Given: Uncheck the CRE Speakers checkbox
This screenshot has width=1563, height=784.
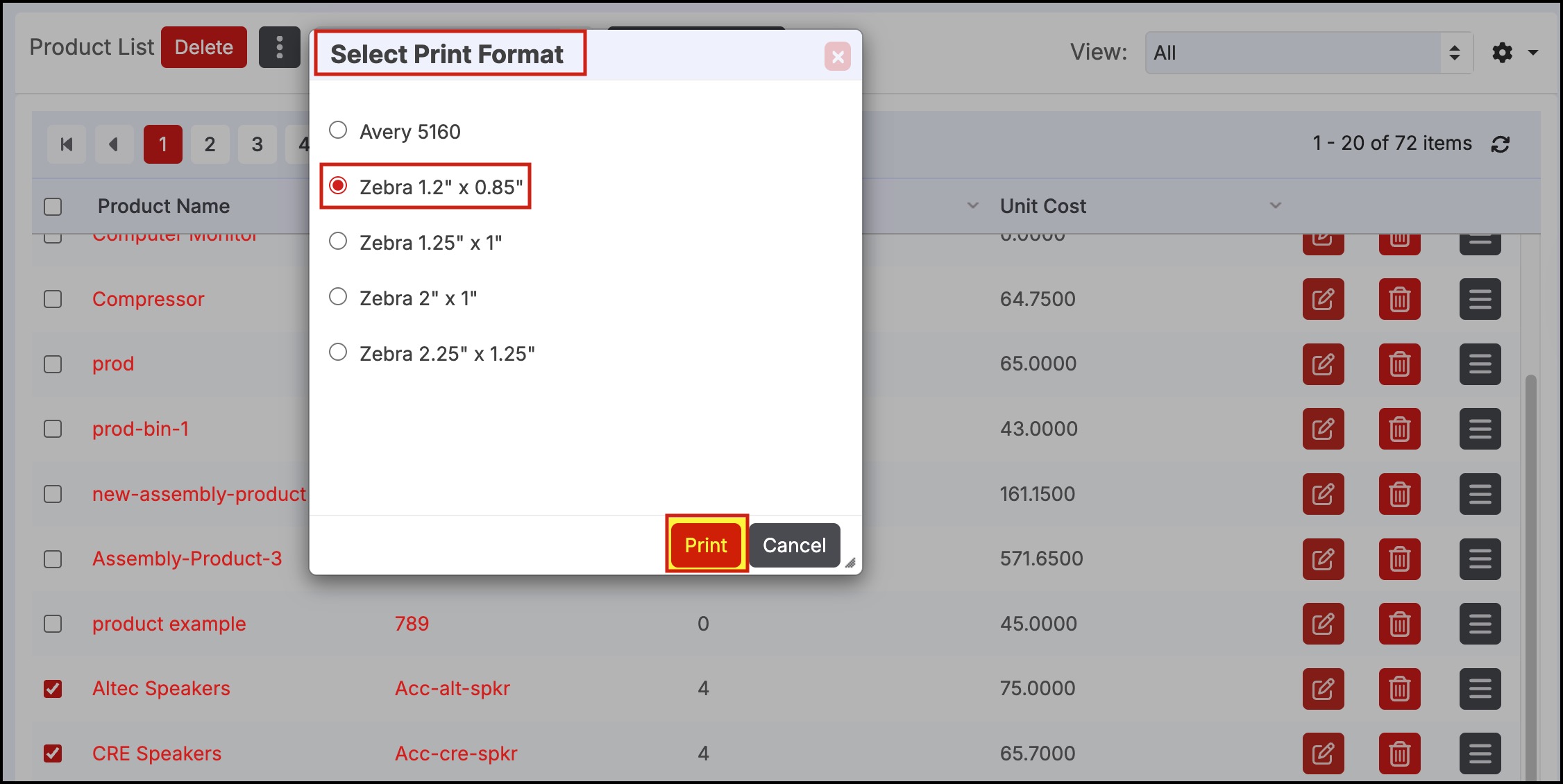Looking at the screenshot, I should 53,753.
